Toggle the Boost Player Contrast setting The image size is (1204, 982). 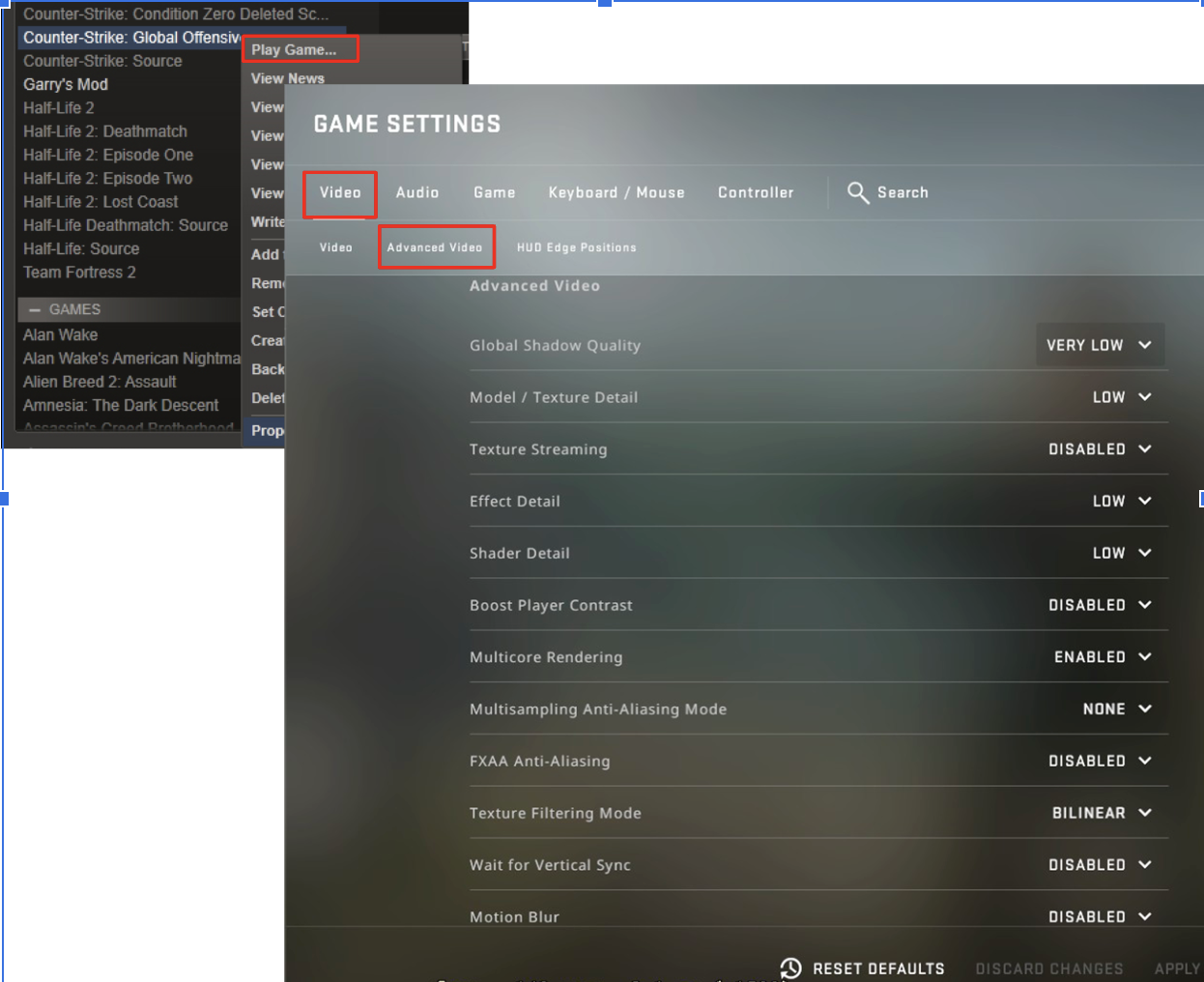click(x=1100, y=605)
